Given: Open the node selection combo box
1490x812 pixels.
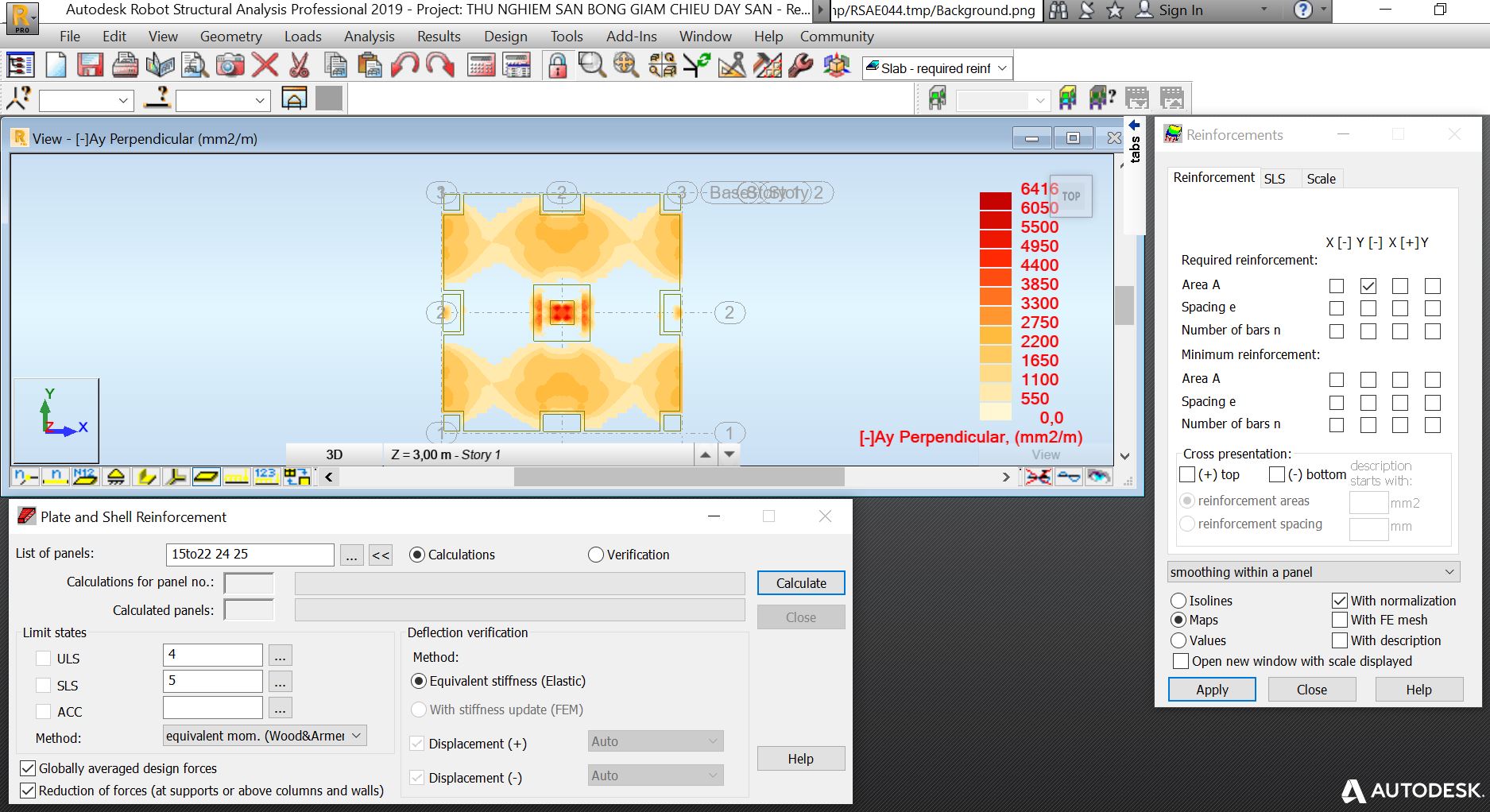Looking at the screenshot, I should [86, 101].
